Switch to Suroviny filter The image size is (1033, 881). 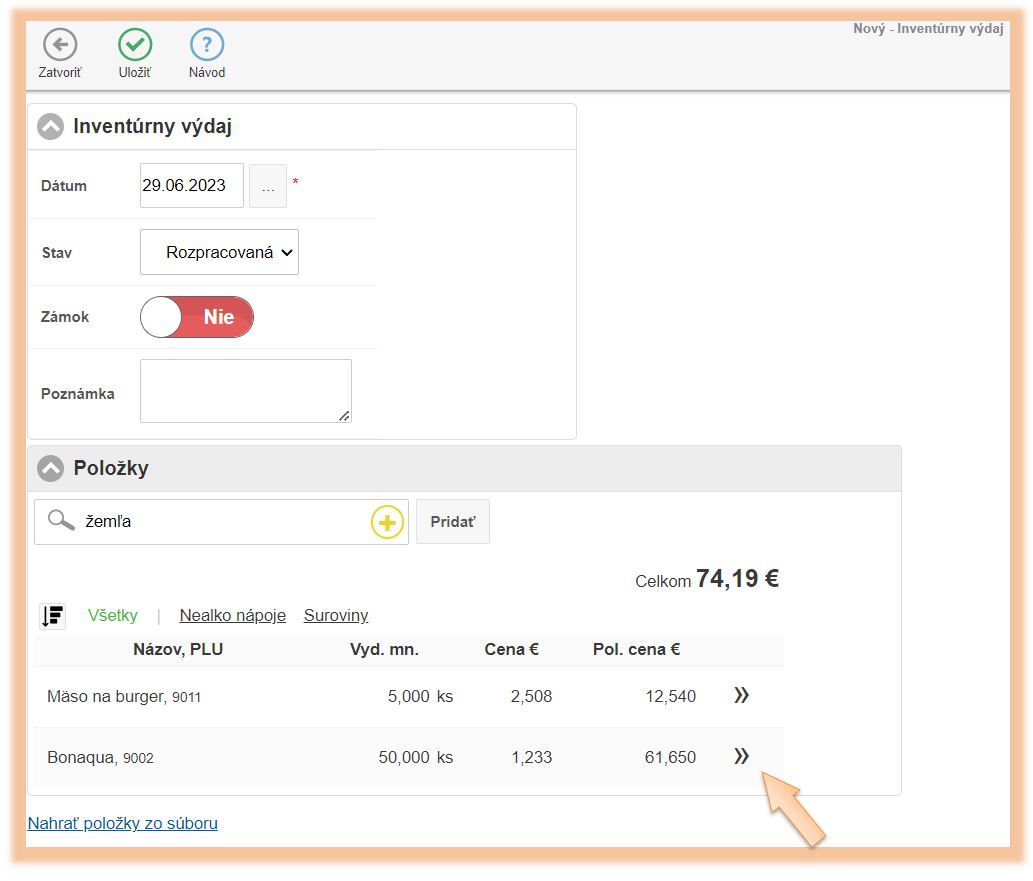(336, 616)
